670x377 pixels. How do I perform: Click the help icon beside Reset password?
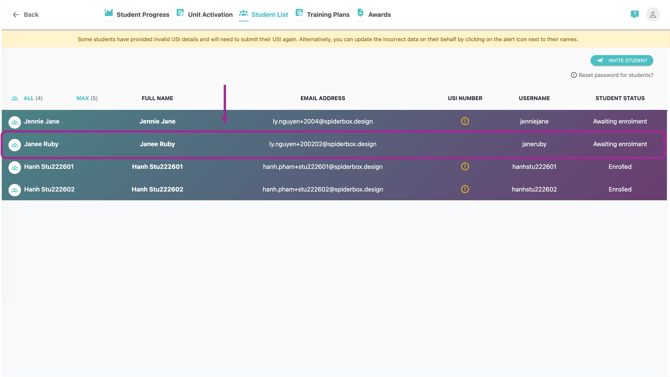click(x=573, y=75)
